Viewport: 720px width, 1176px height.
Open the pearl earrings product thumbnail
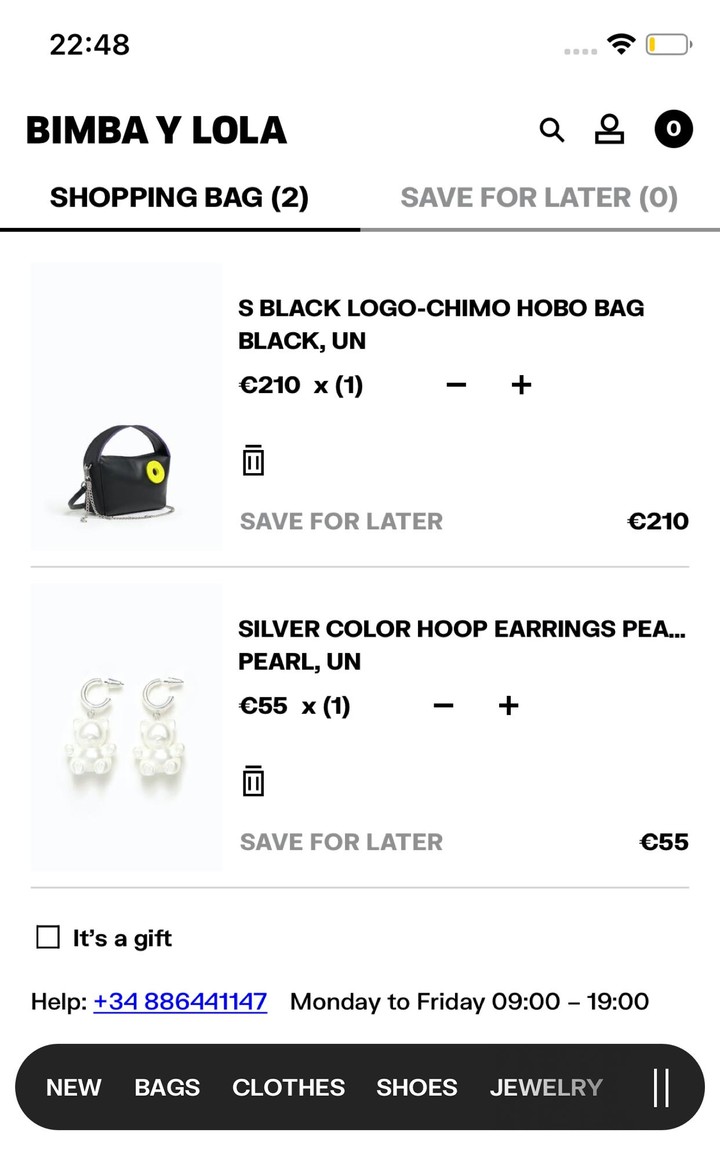[125, 728]
